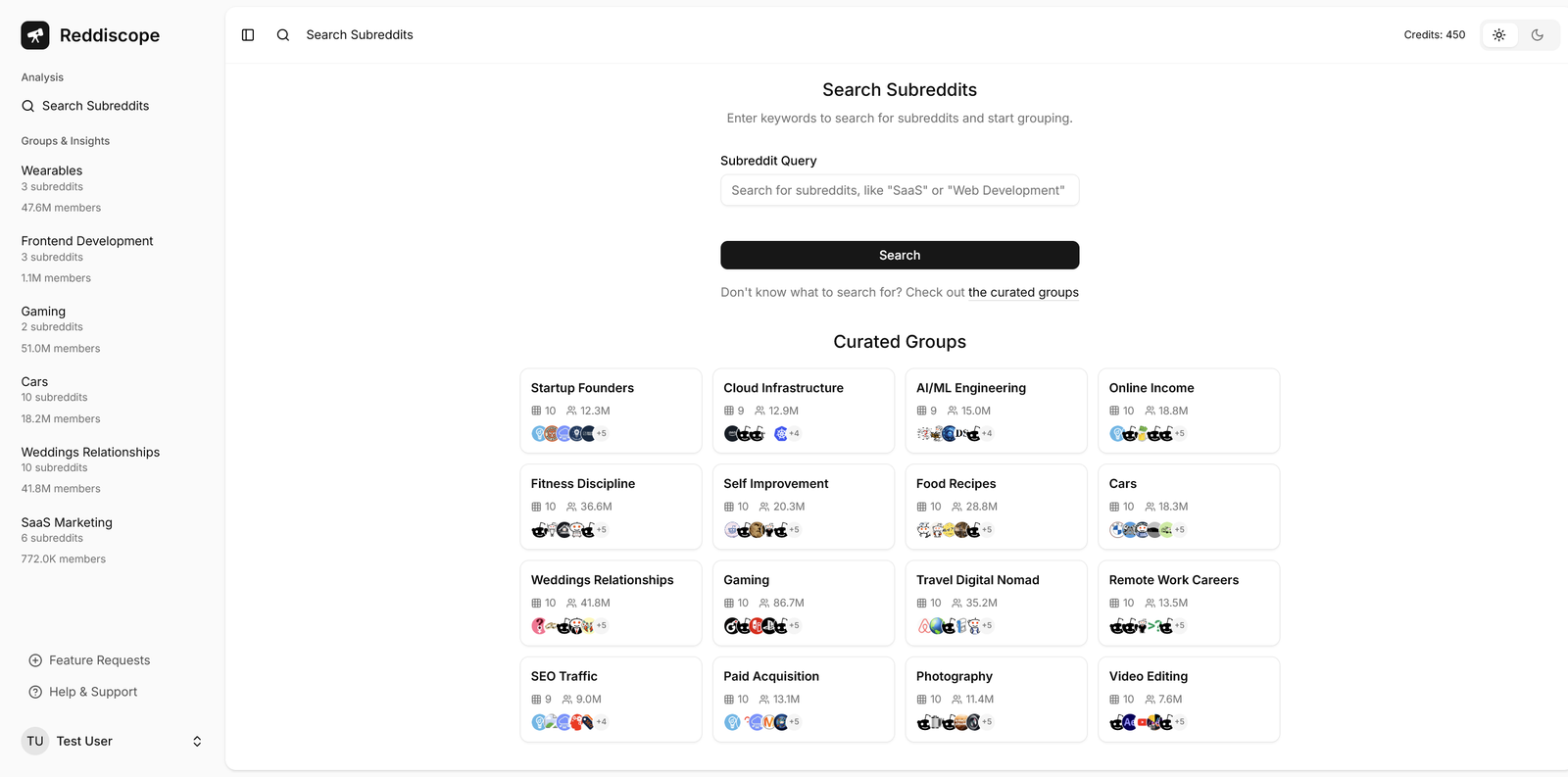Screen dimensions: 1568x777
Task: Click the Reddiscope telescope logo icon
Action: [x=35, y=35]
